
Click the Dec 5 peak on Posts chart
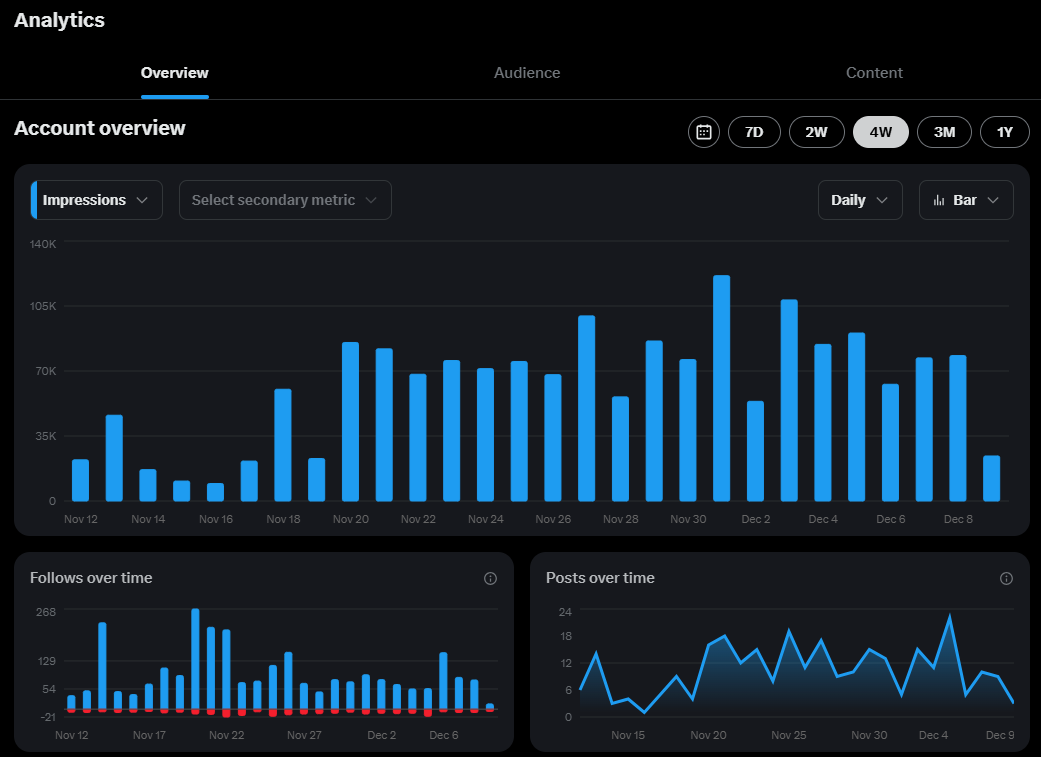[949, 618]
